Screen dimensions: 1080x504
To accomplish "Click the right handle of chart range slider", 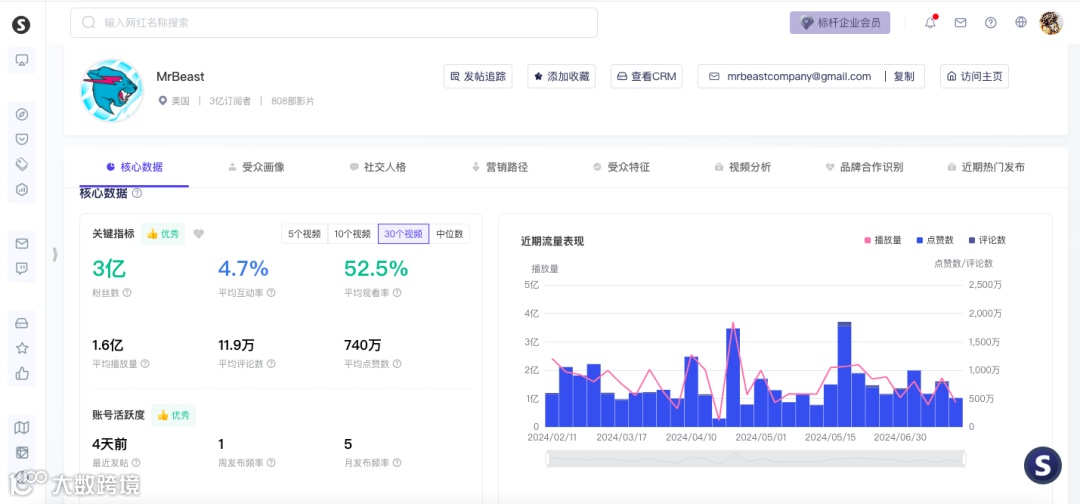I will 963,459.
